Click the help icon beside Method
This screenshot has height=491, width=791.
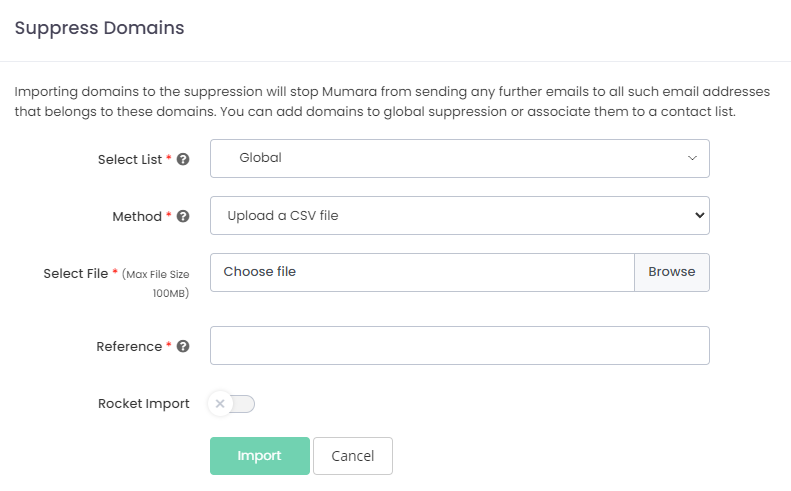(x=183, y=216)
